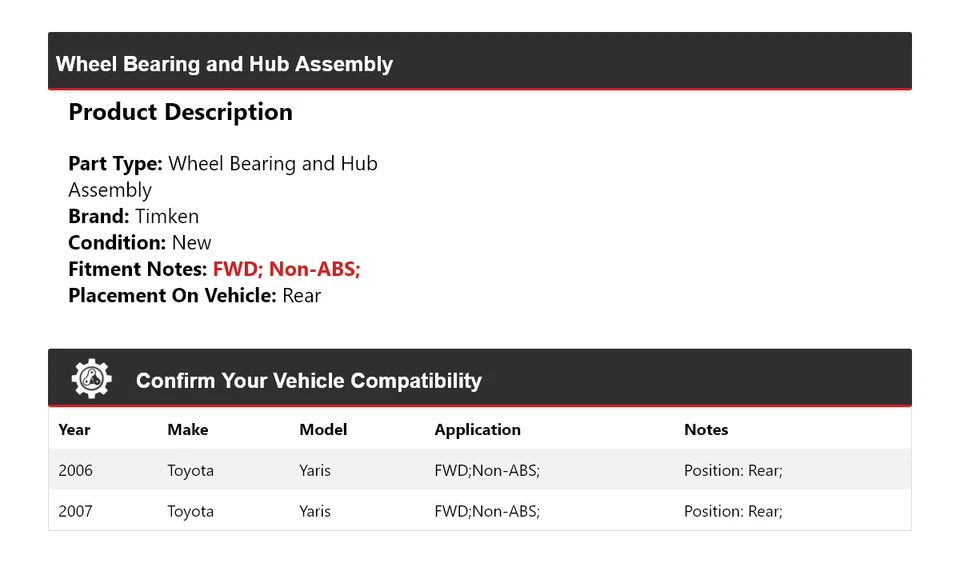Click the red FWD; Non-ABS; fitment note

(x=286, y=269)
